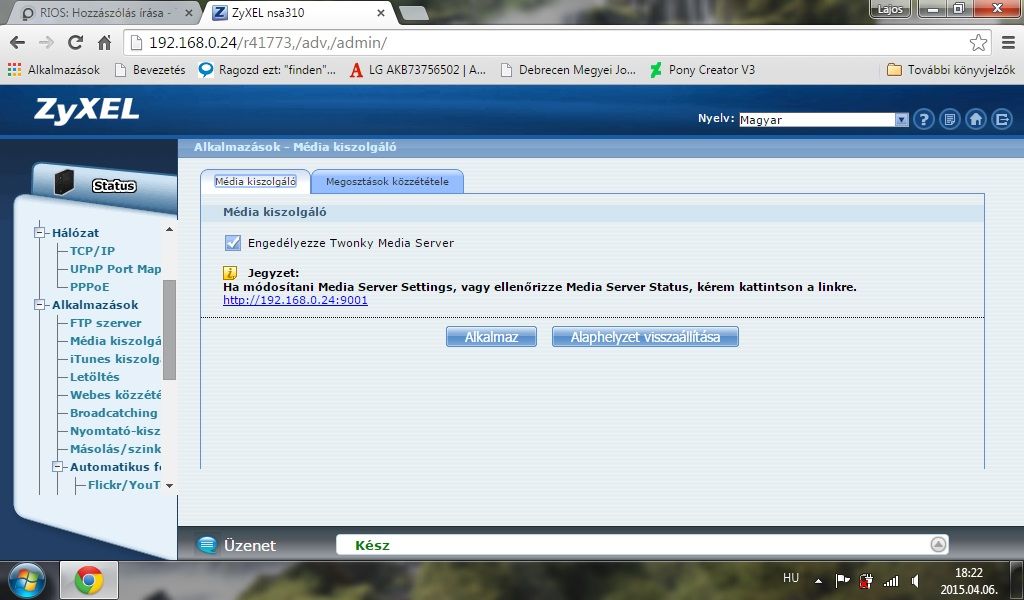
Task: Select PPPoE in the network menu
Action: click(89, 287)
